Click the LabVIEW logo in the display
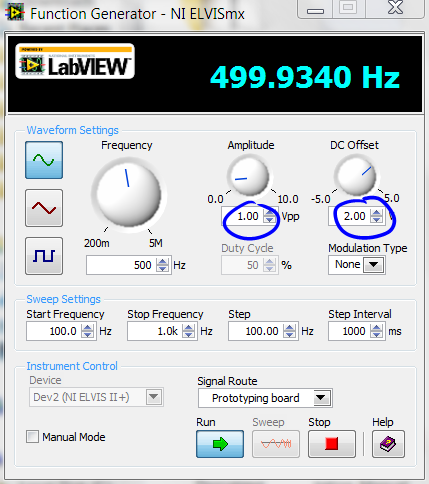429x484 pixels. coord(75,61)
